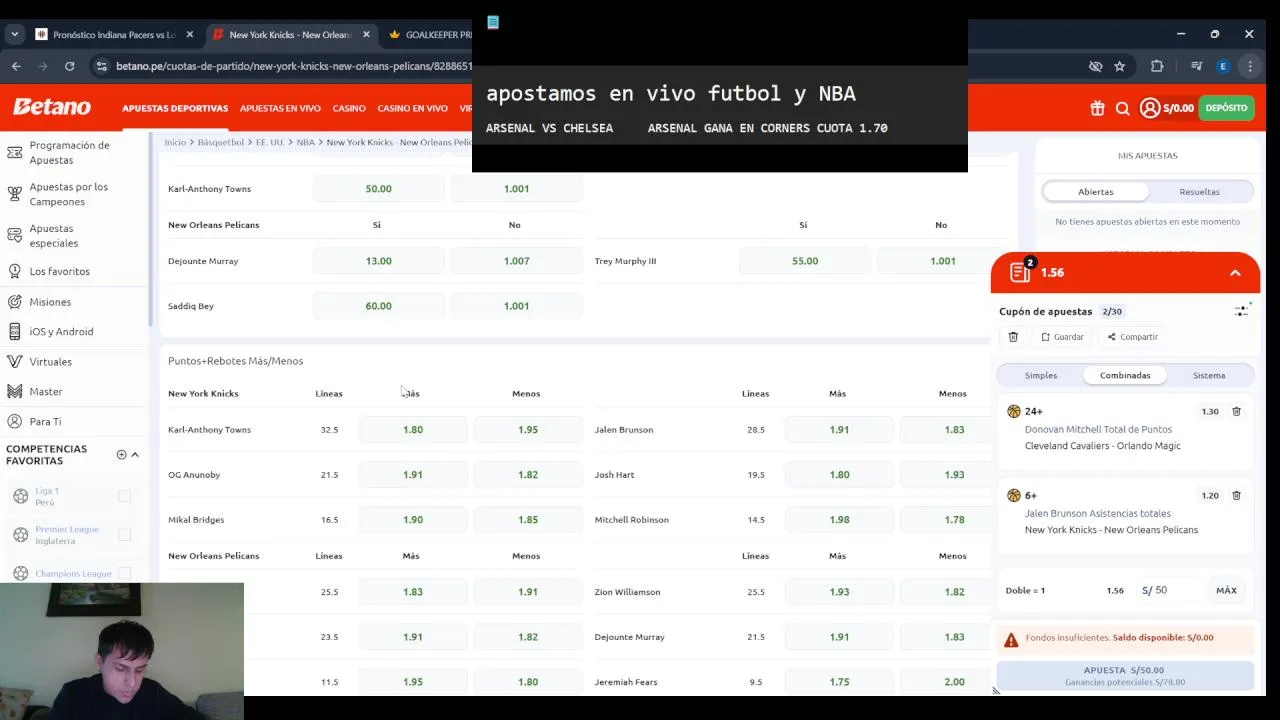Remove the Donovan Mitchell bet via trash icon
The height and width of the screenshot is (720, 1280).
(1236, 411)
